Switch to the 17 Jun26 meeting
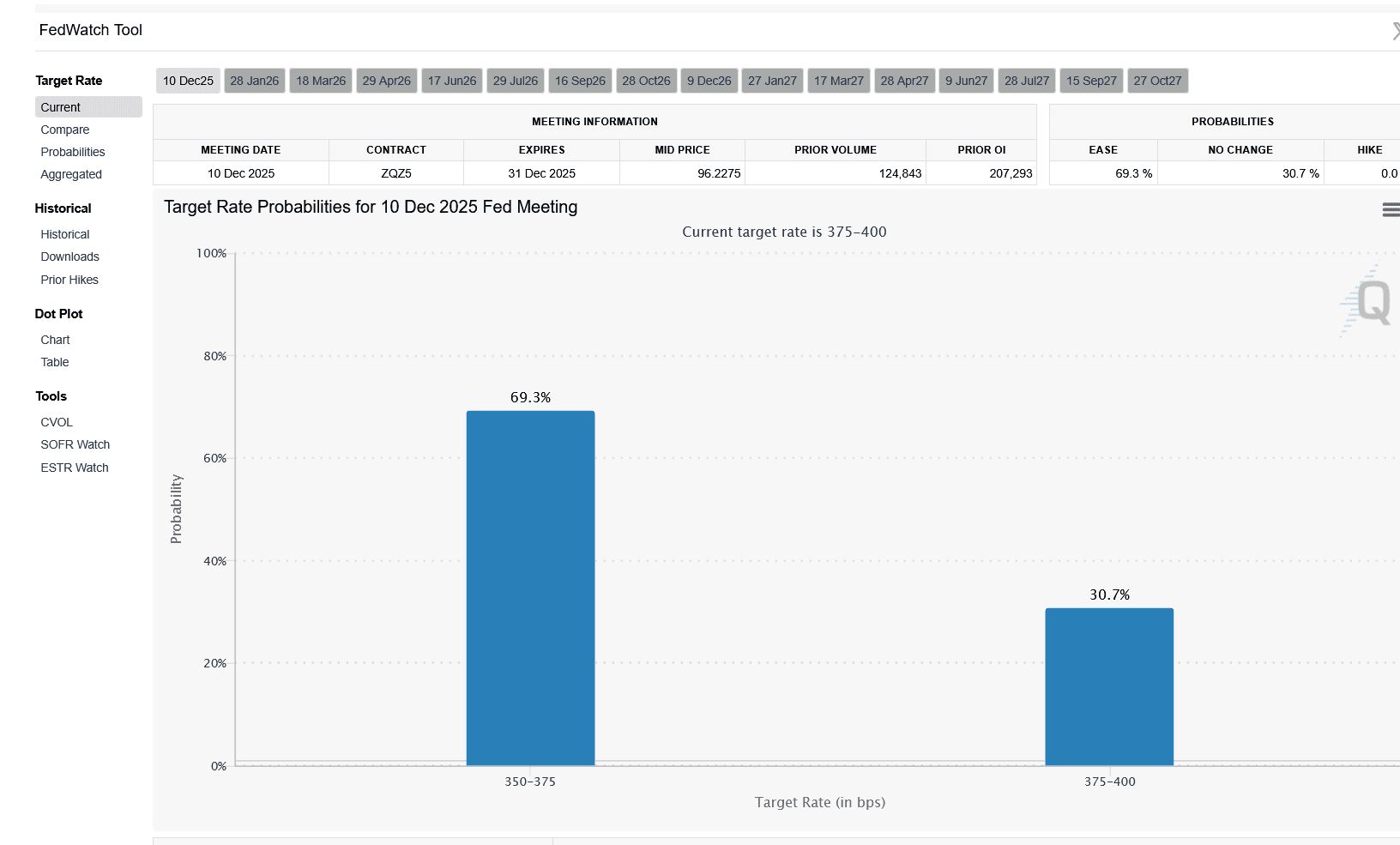1400x845 pixels. click(x=451, y=80)
